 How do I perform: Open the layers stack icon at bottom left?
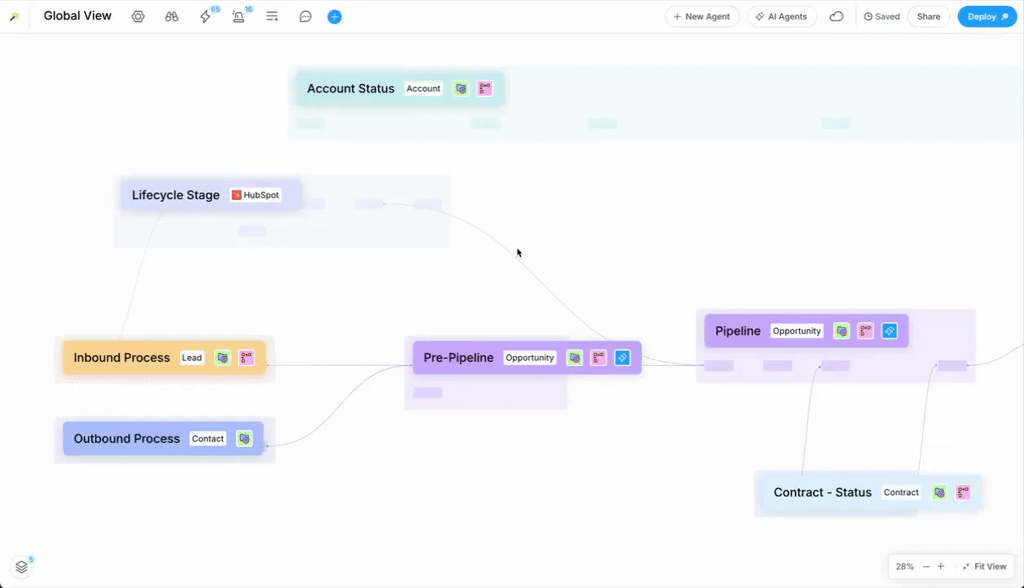22,567
